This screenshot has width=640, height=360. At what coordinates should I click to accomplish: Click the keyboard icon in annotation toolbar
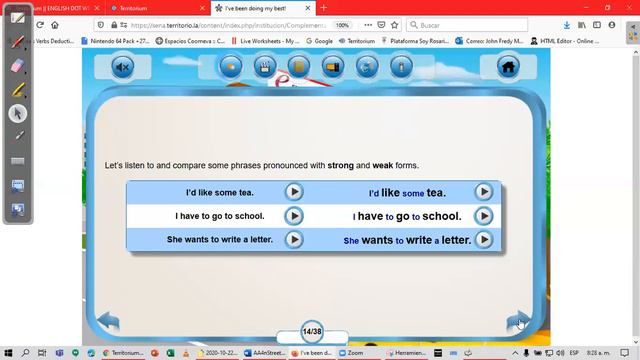point(18,161)
